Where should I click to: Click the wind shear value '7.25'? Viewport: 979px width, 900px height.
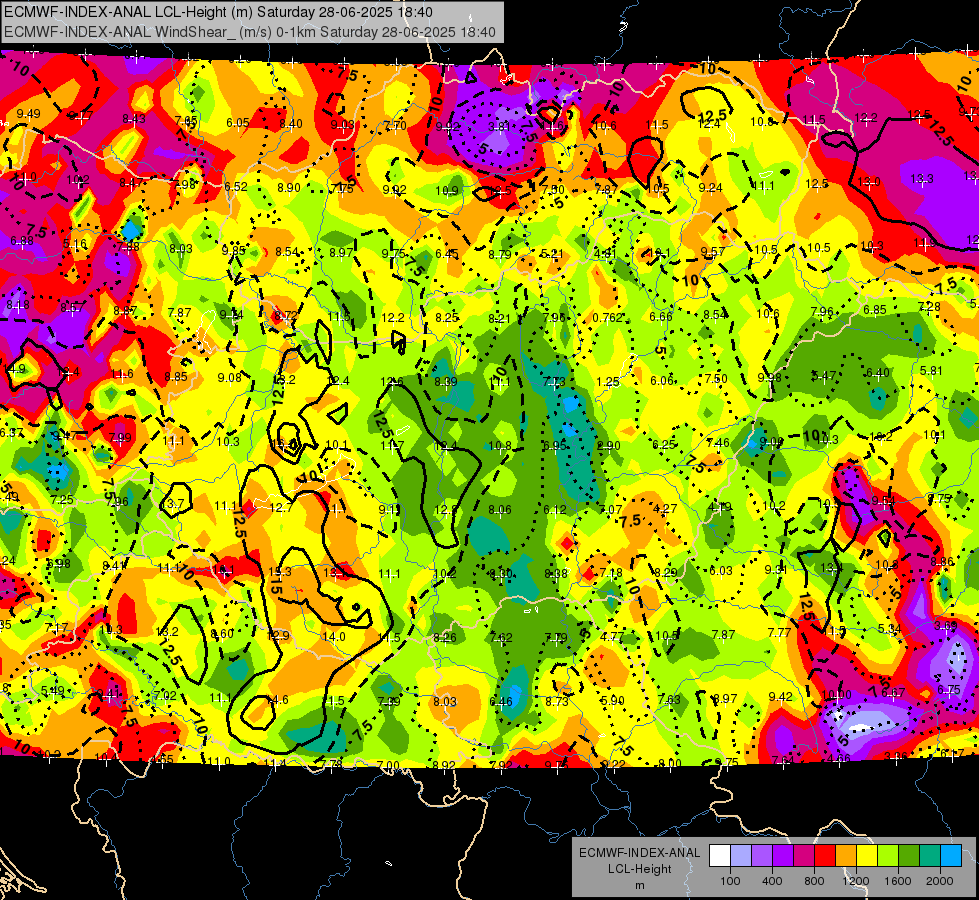click(x=62, y=500)
